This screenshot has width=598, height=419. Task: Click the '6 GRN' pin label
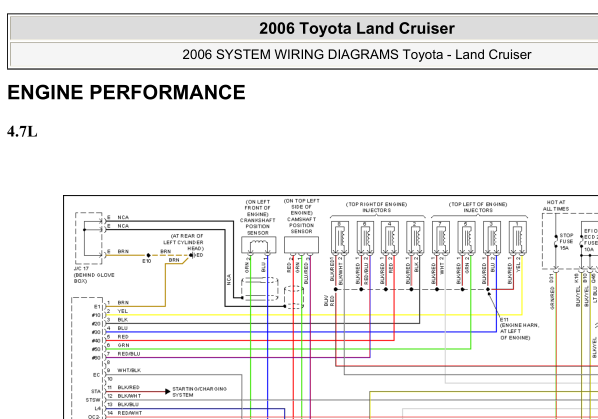tap(118, 345)
